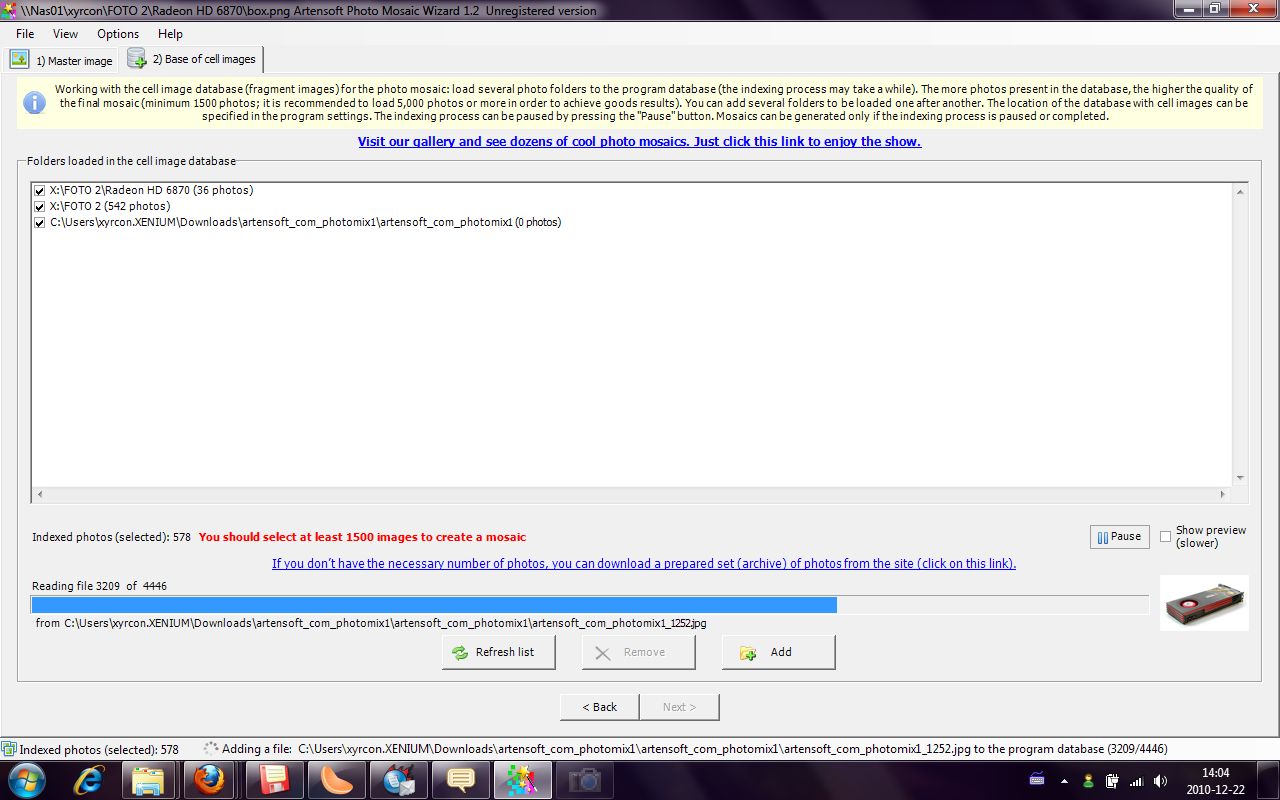
Task: Select the artensoft_com_photomix1 (0 photos) row
Action: (305, 222)
